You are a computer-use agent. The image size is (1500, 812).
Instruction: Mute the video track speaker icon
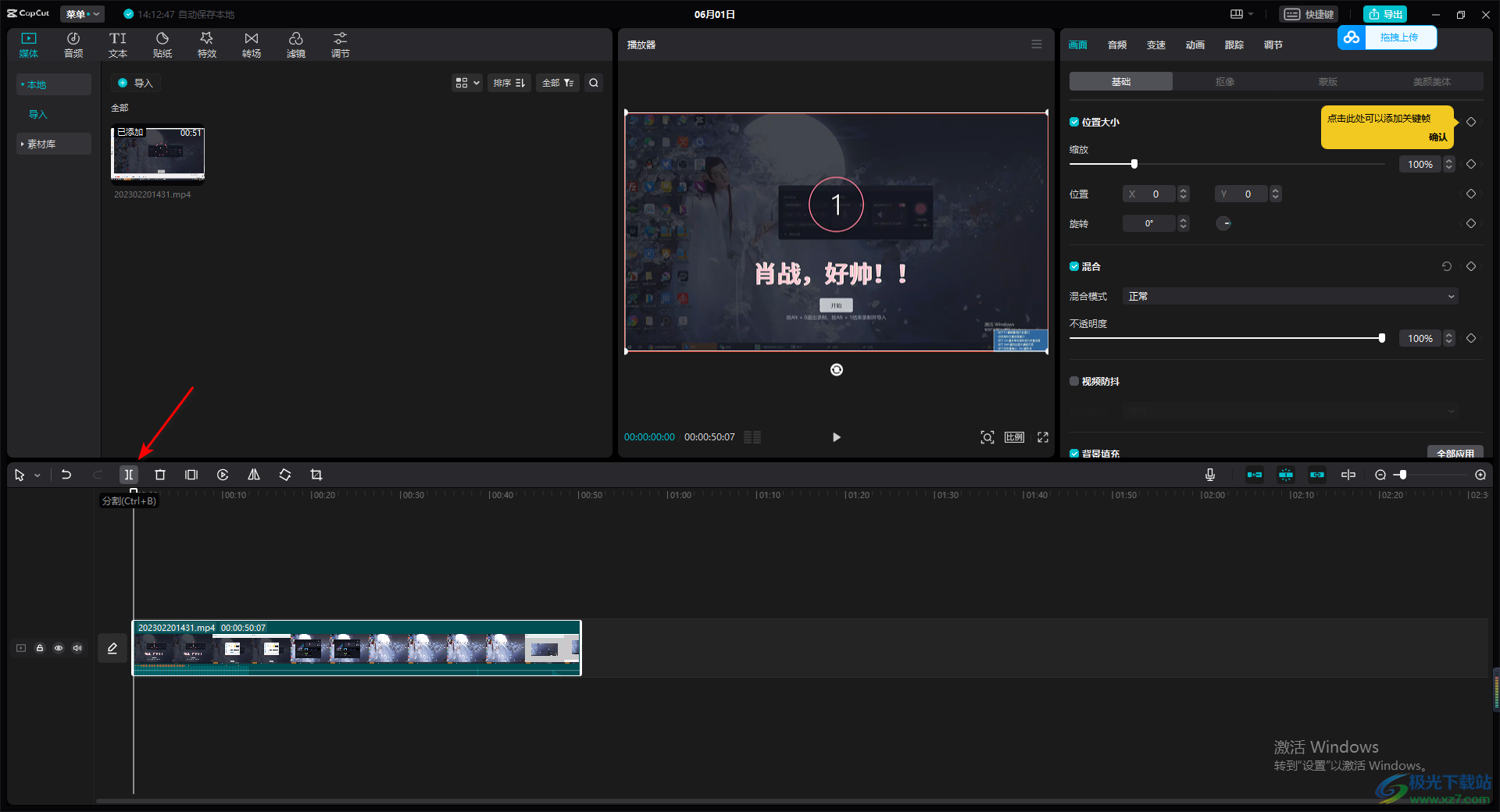tap(77, 648)
